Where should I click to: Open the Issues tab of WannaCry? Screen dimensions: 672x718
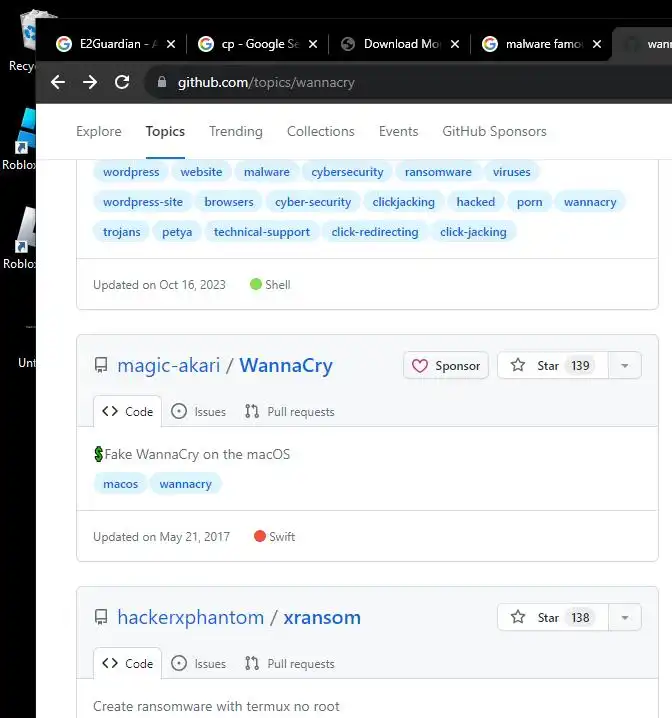198,412
